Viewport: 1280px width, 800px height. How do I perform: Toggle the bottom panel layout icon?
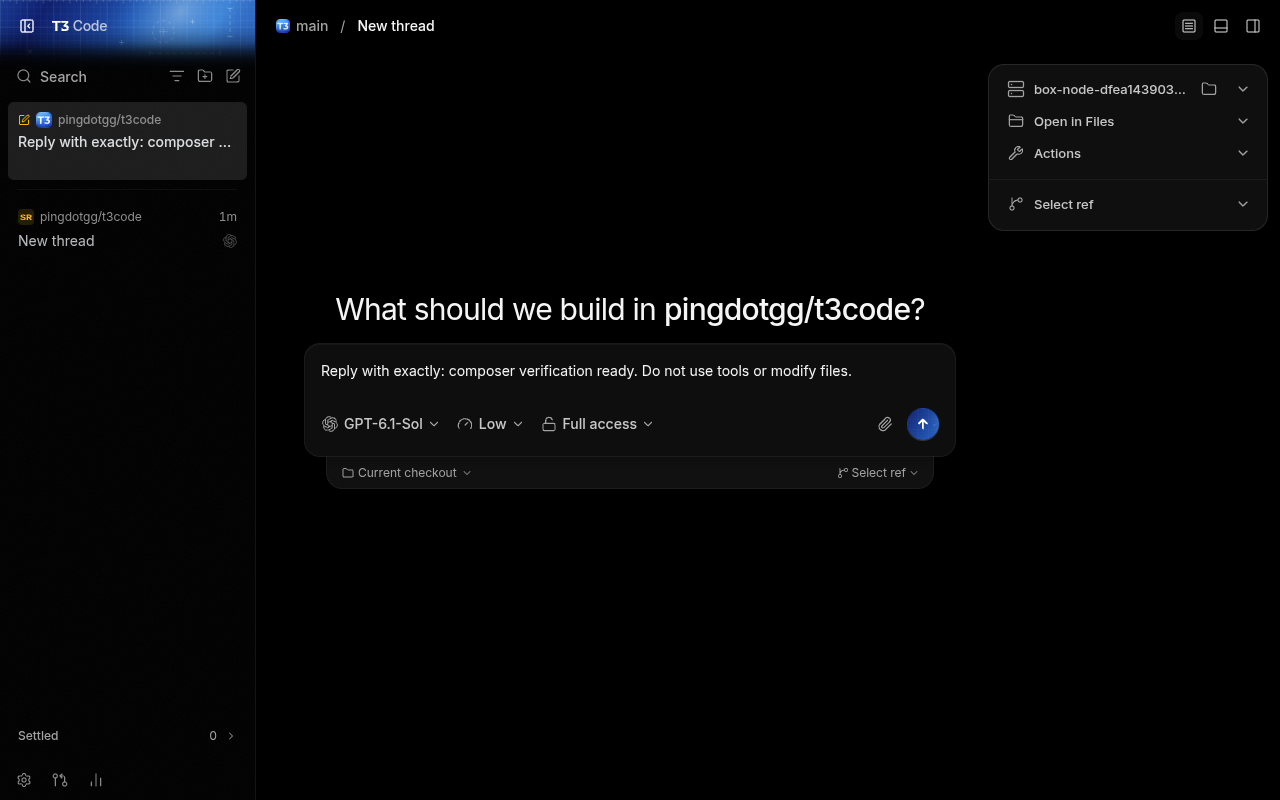click(x=1221, y=26)
